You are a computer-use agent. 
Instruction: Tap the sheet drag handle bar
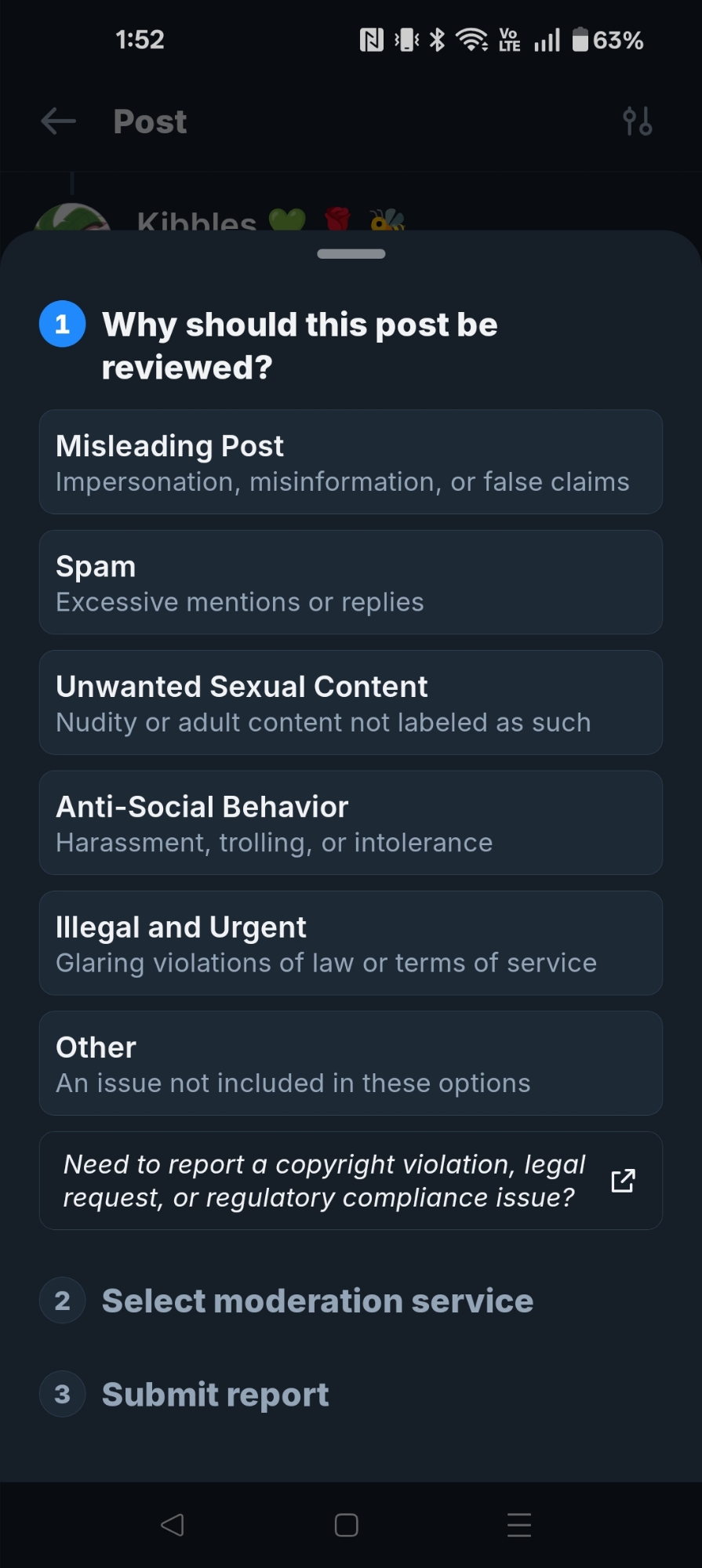coord(351,254)
